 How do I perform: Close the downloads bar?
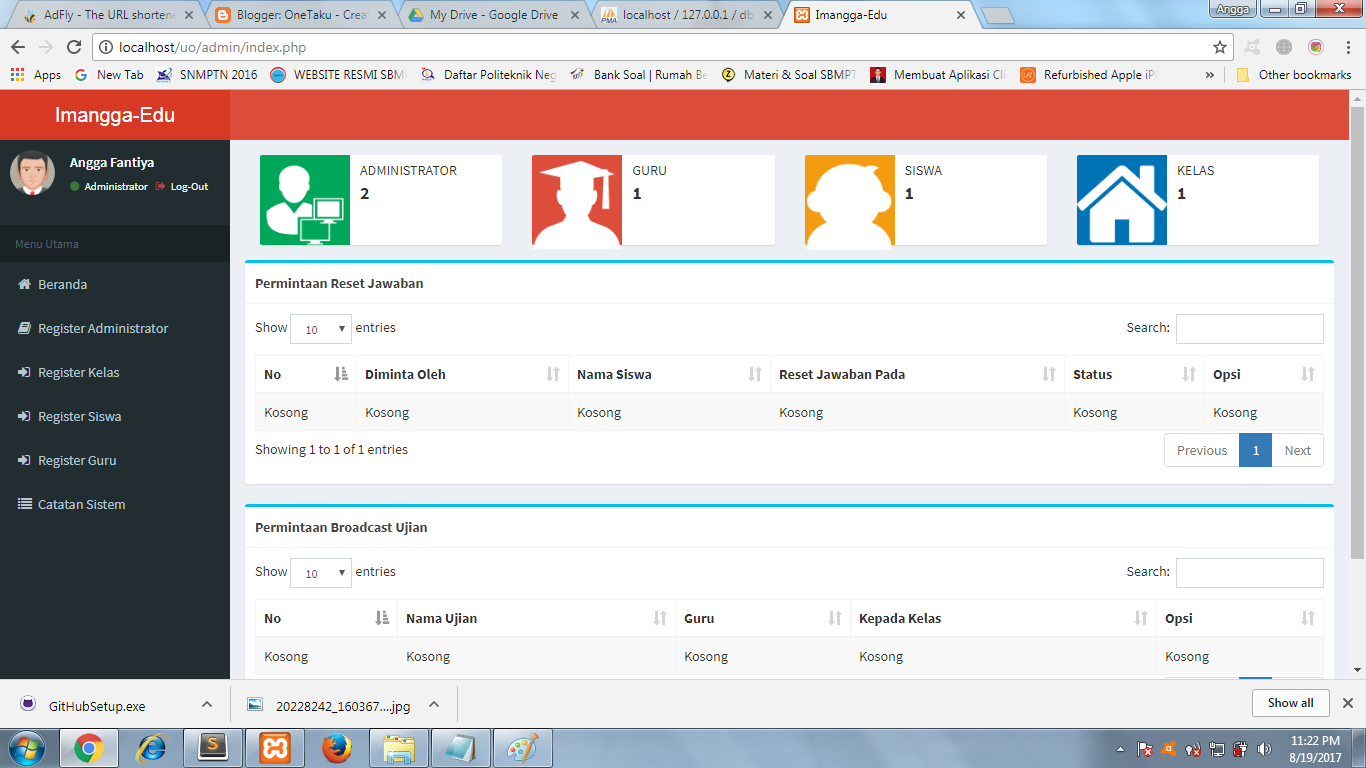click(1347, 703)
